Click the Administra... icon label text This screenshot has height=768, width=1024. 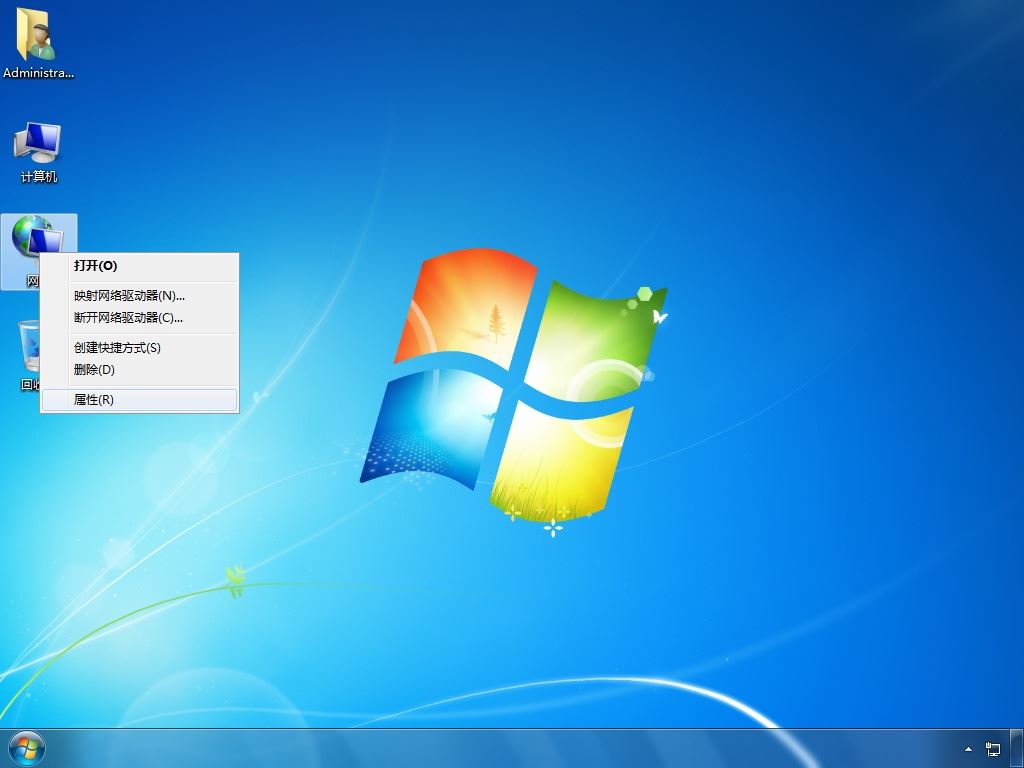click(x=39, y=73)
